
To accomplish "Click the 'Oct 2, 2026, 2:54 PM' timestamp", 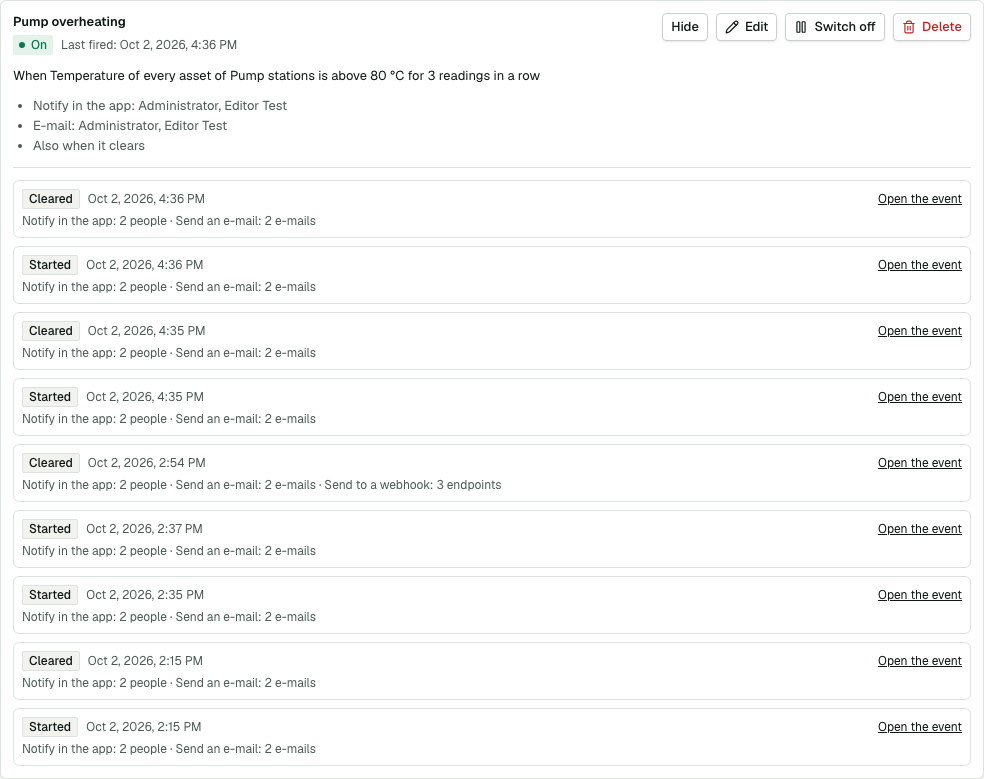I will [x=147, y=463].
